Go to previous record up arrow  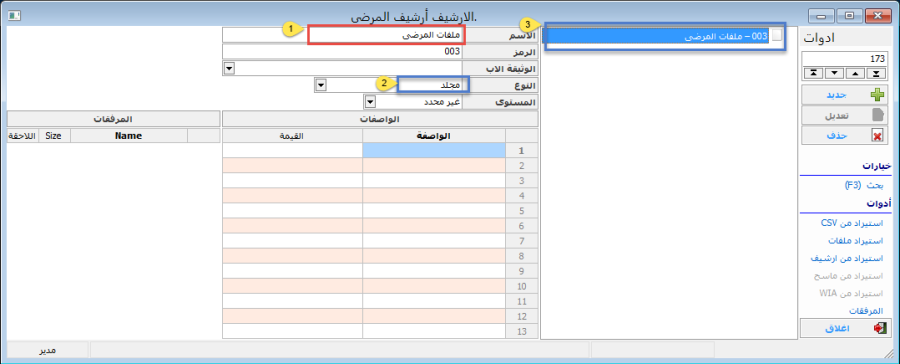coord(855,73)
